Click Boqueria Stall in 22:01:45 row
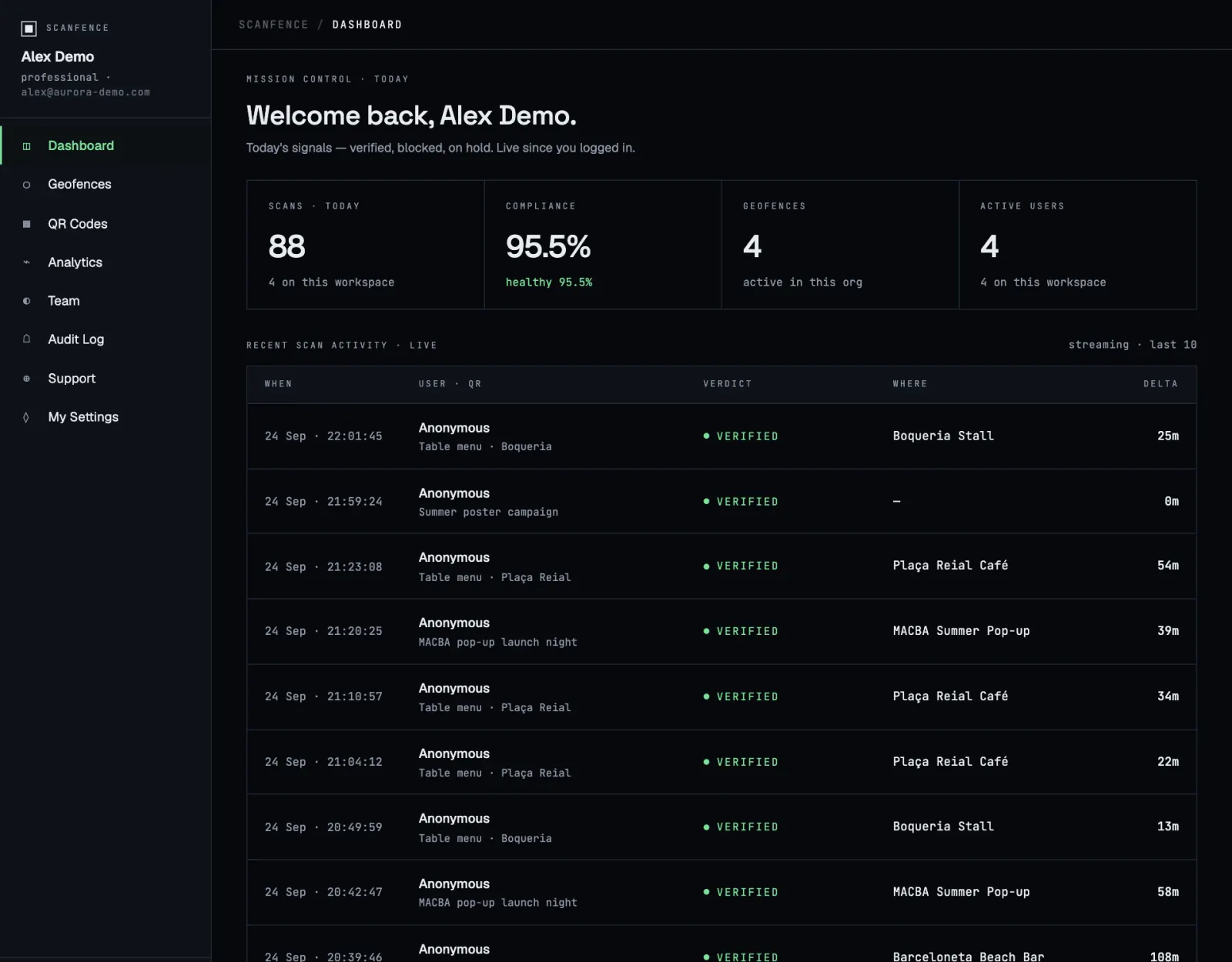 pyautogui.click(x=943, y=436)
